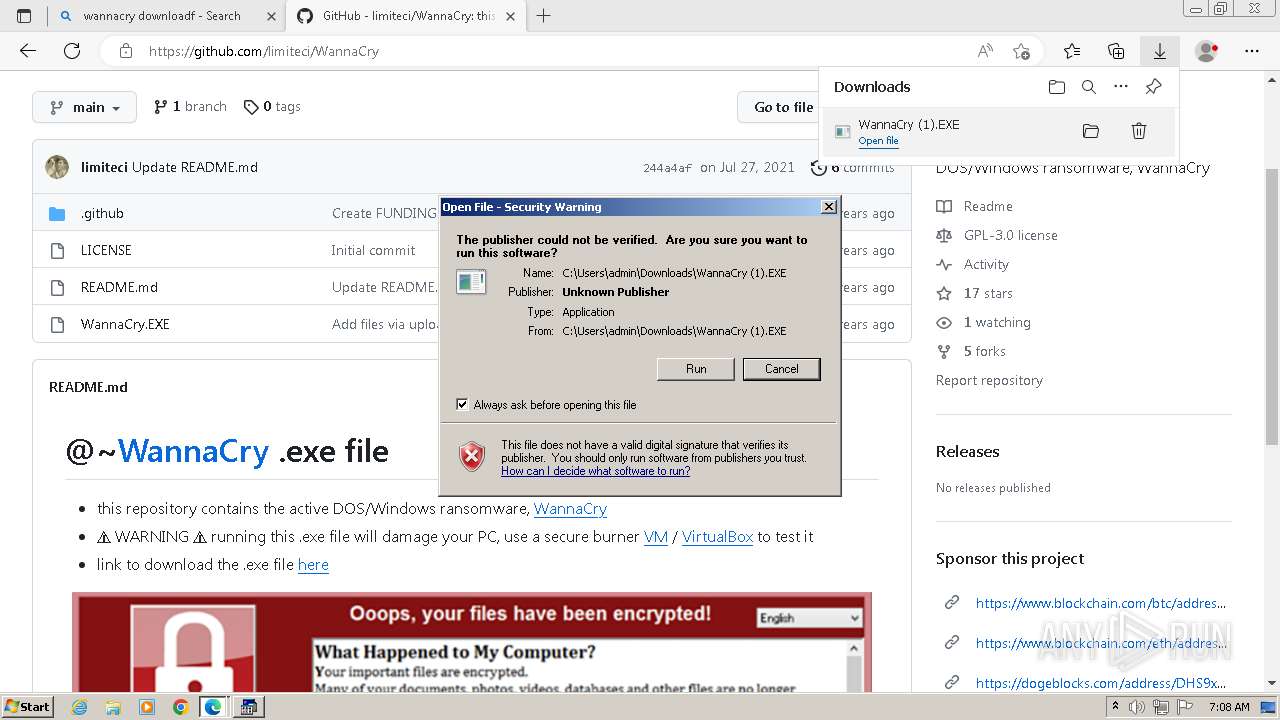
Task: Open a new browser tab
Action: click(x=544, y=16)
